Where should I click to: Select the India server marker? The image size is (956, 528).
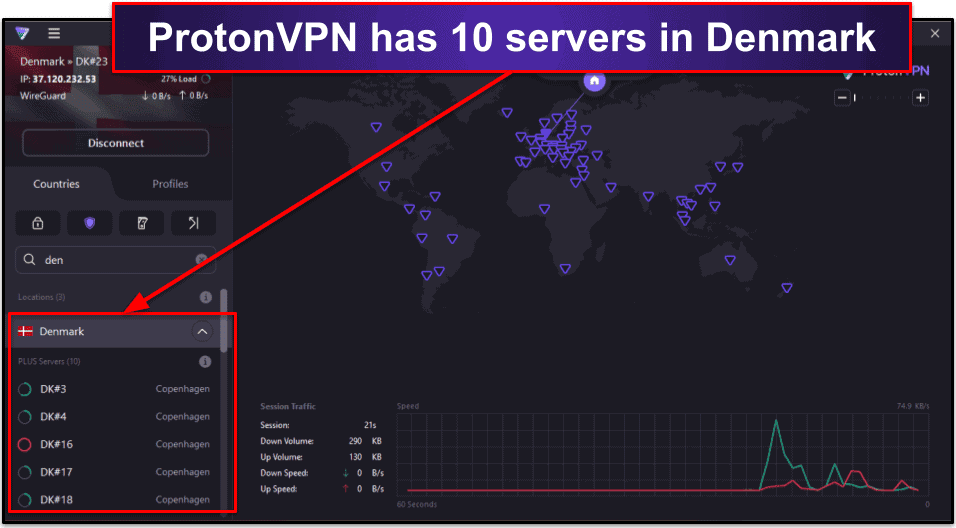pyautogui.click(x=648, y=197)
